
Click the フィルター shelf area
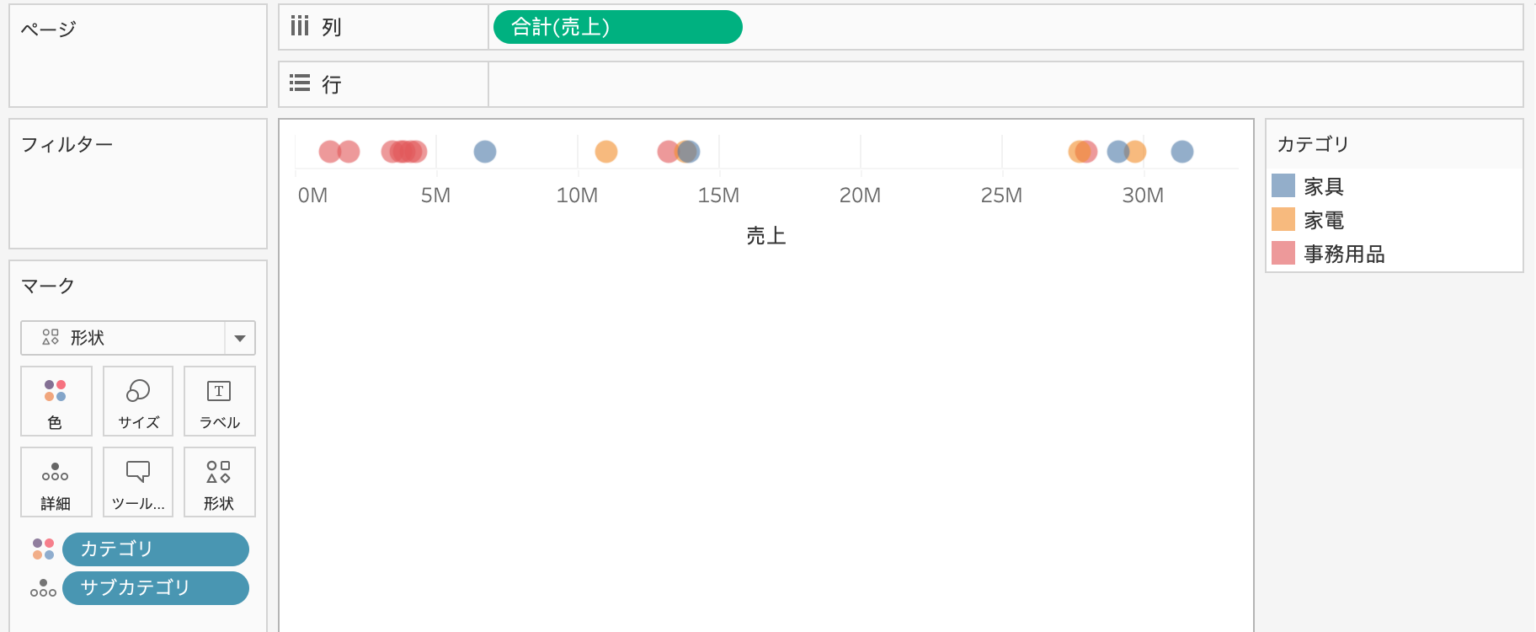click(x=137, y=185)
